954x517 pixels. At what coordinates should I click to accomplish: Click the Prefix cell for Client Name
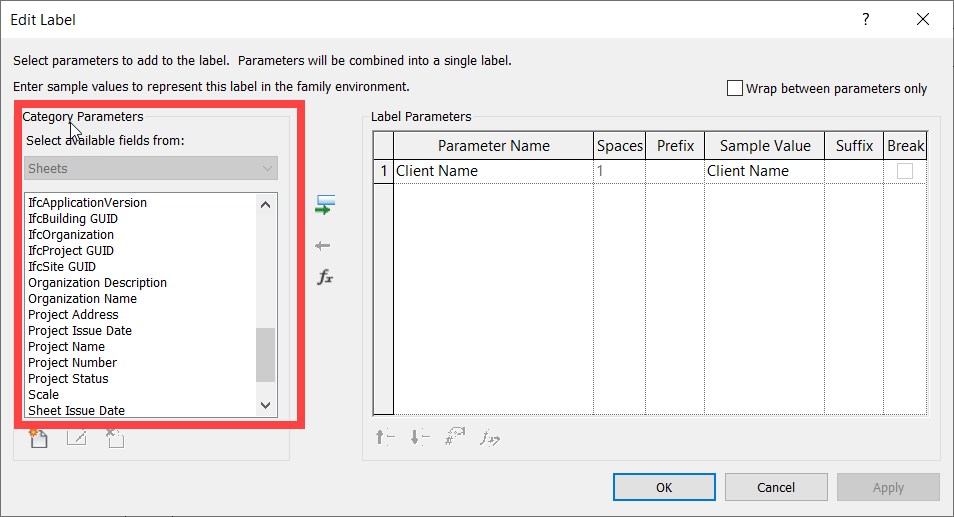pyautogui.click(x=675, y=171)
